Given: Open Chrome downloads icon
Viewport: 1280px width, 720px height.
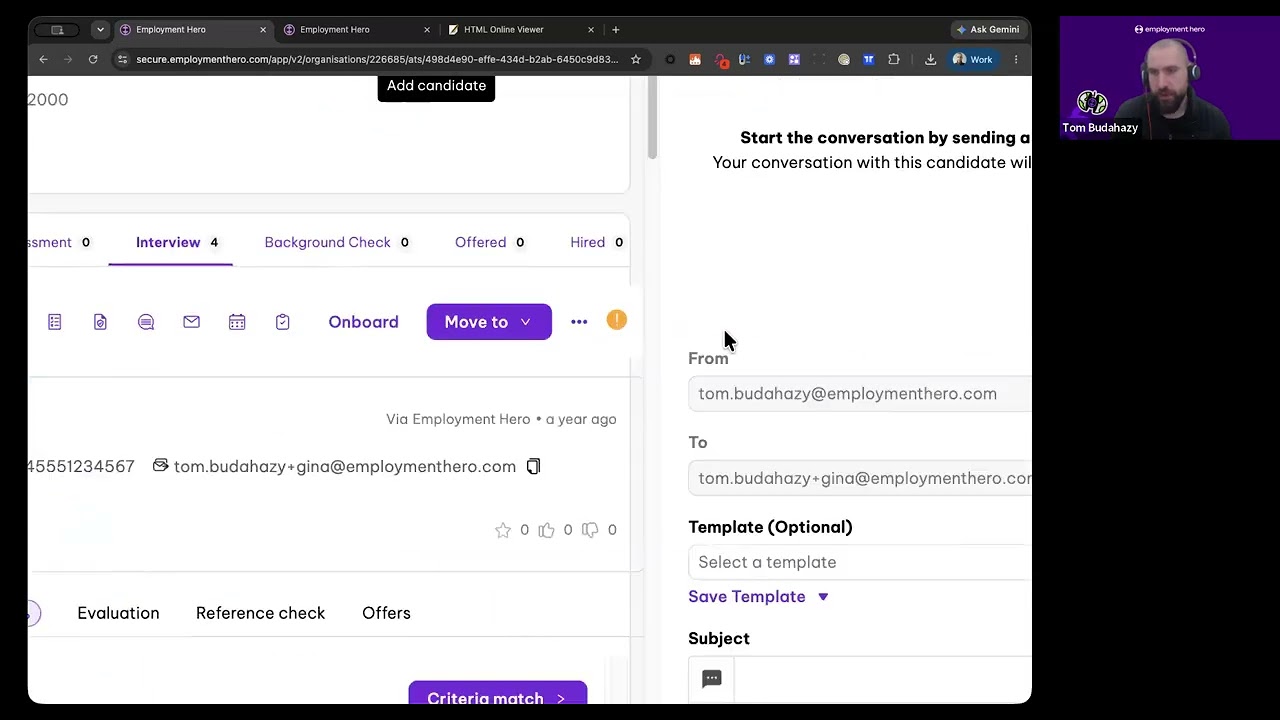Looking at the screenshot, I should [x=930, y=60].
